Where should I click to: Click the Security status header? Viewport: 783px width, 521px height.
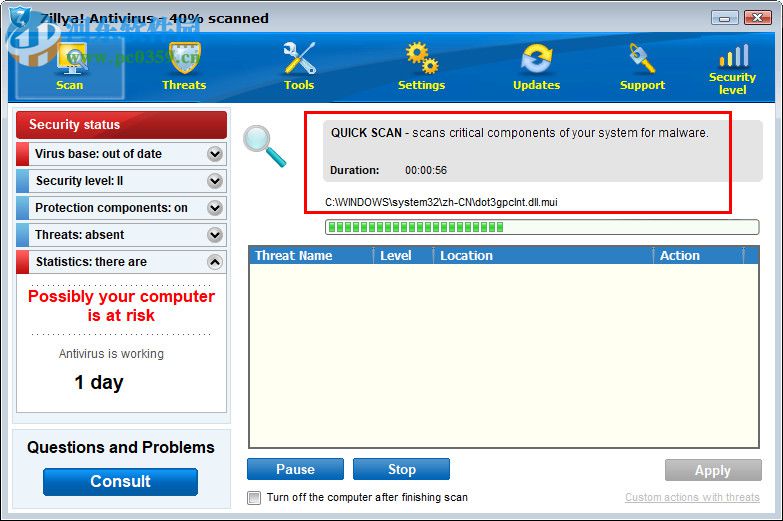click(121, 124)
